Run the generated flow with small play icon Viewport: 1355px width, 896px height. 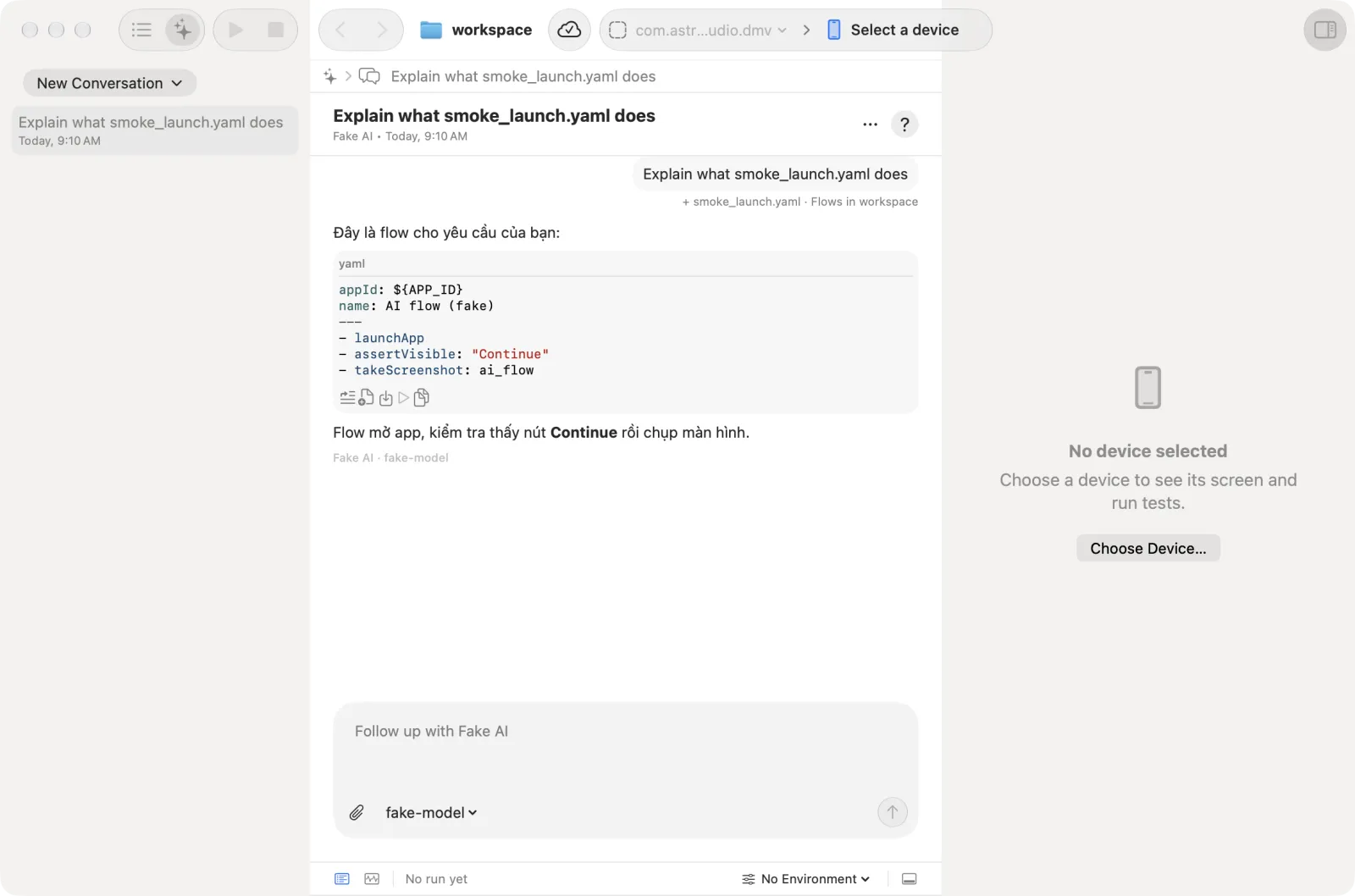[404, 398]
